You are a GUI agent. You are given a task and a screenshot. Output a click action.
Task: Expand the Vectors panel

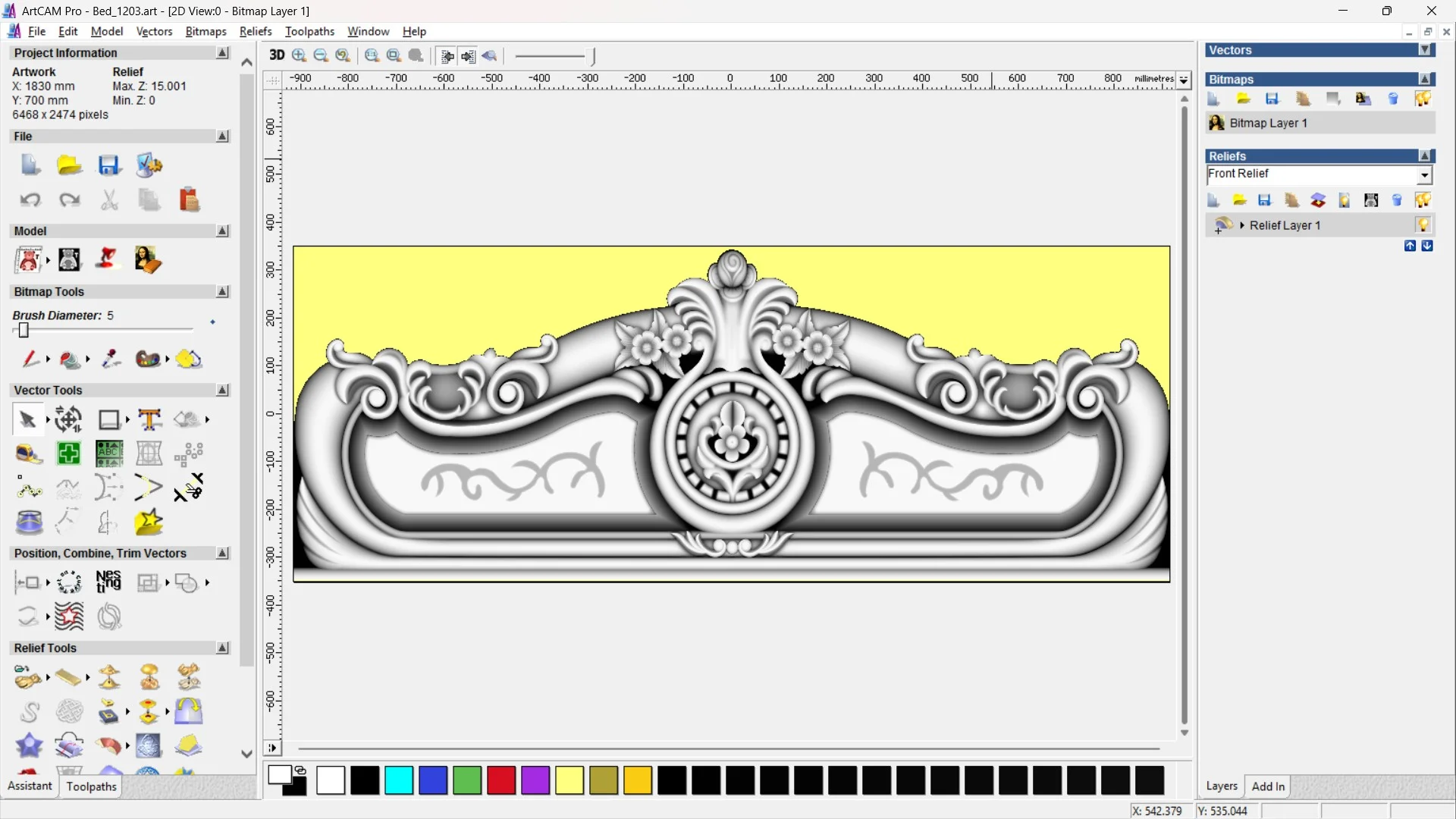(1425, 50)
